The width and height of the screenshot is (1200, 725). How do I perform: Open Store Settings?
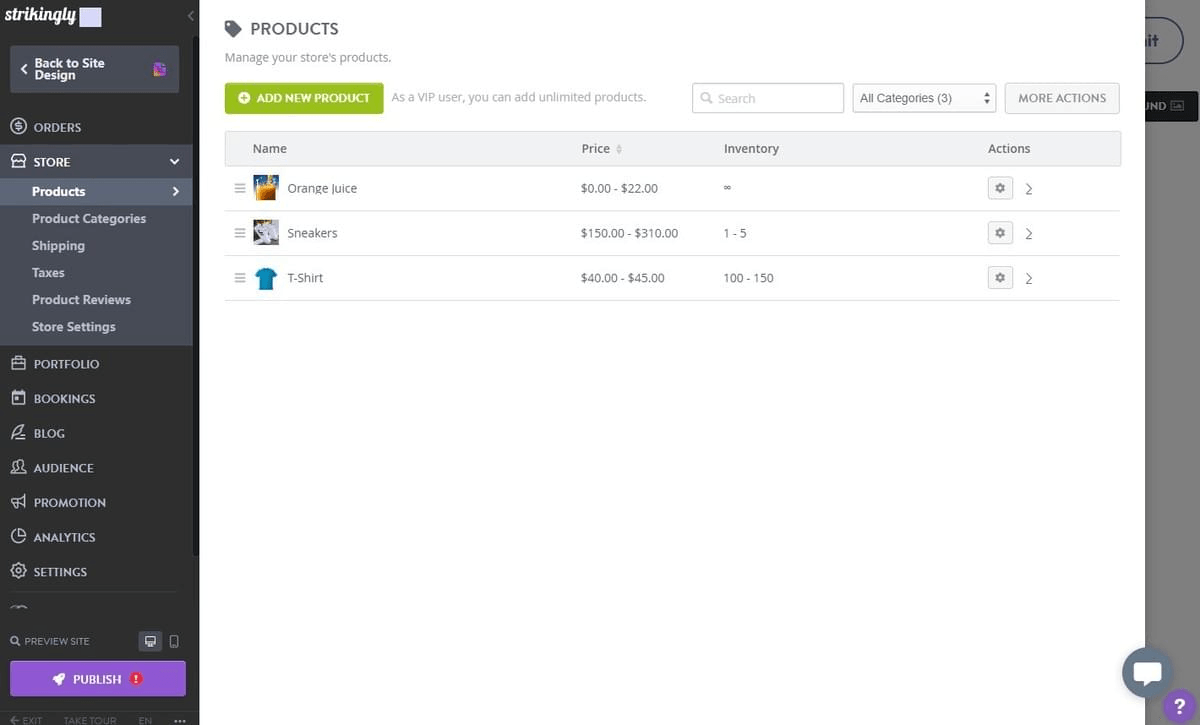click(x=73, y=326)
